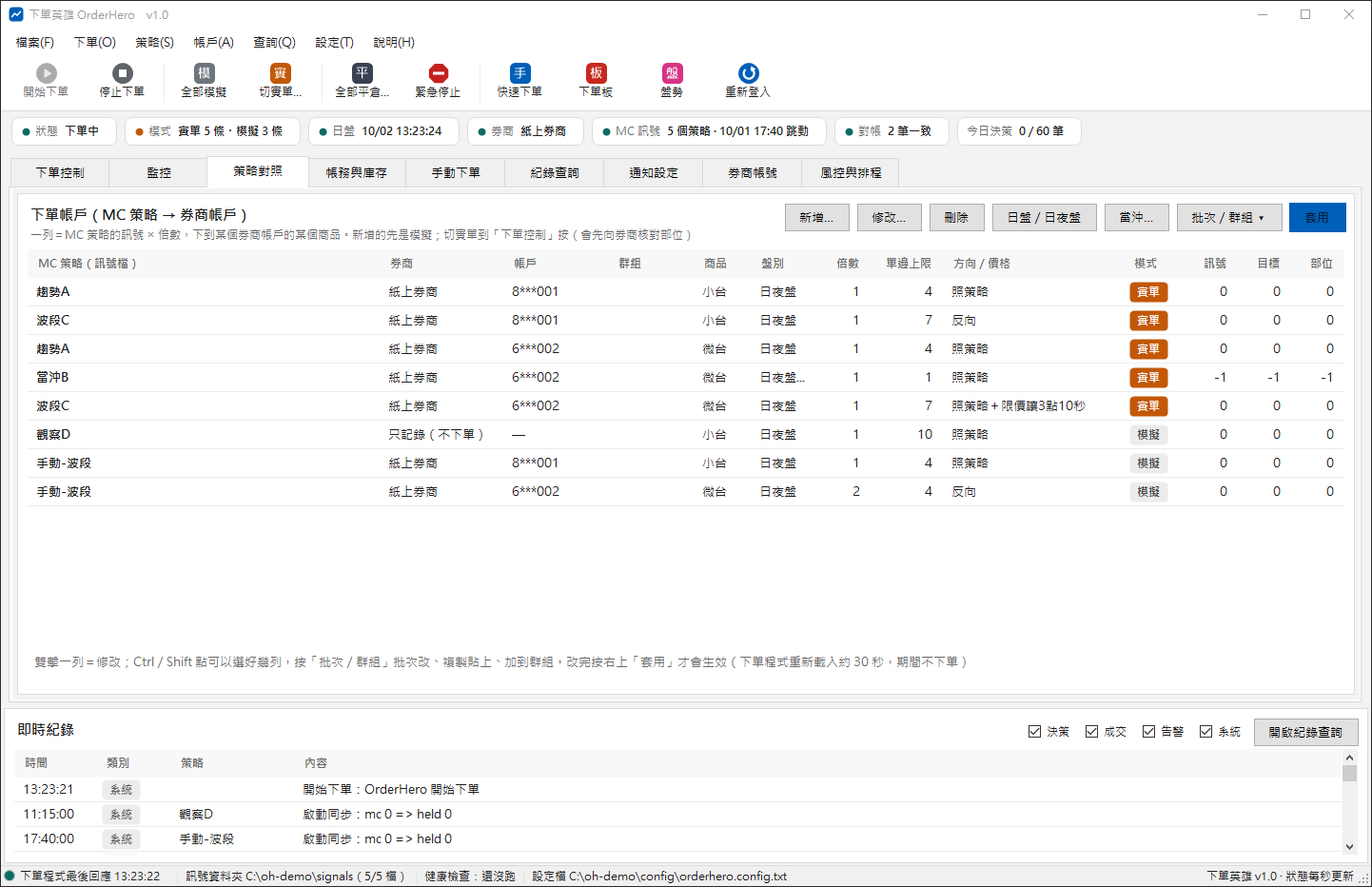Viewport: 1372px width, 887px height.
Task: Switch to the 下單控制 tab
Action: (x=60, y=172)
